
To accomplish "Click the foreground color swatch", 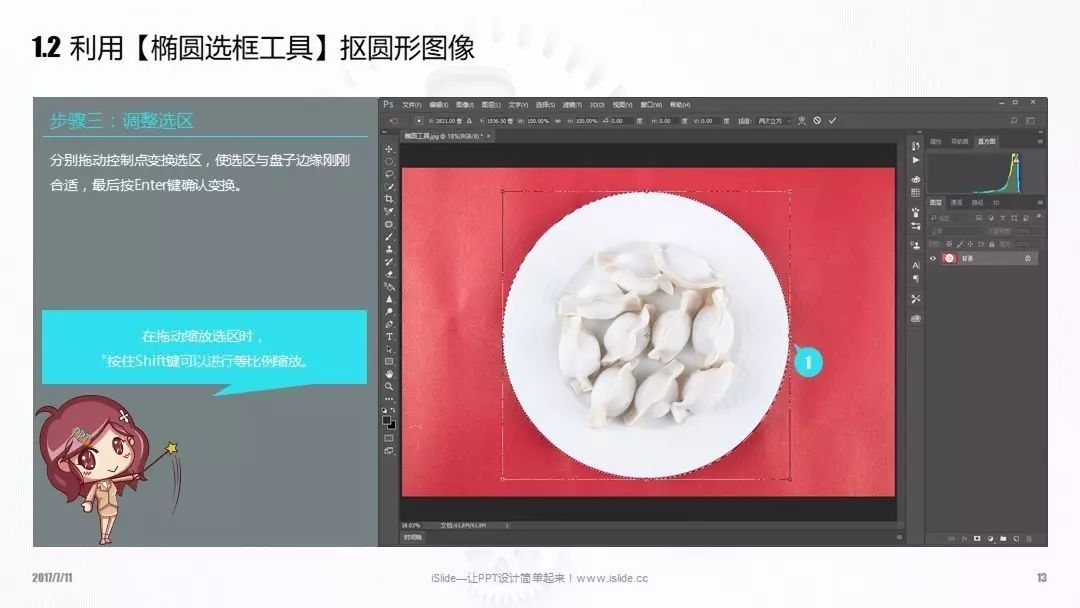I will [386, 420].
